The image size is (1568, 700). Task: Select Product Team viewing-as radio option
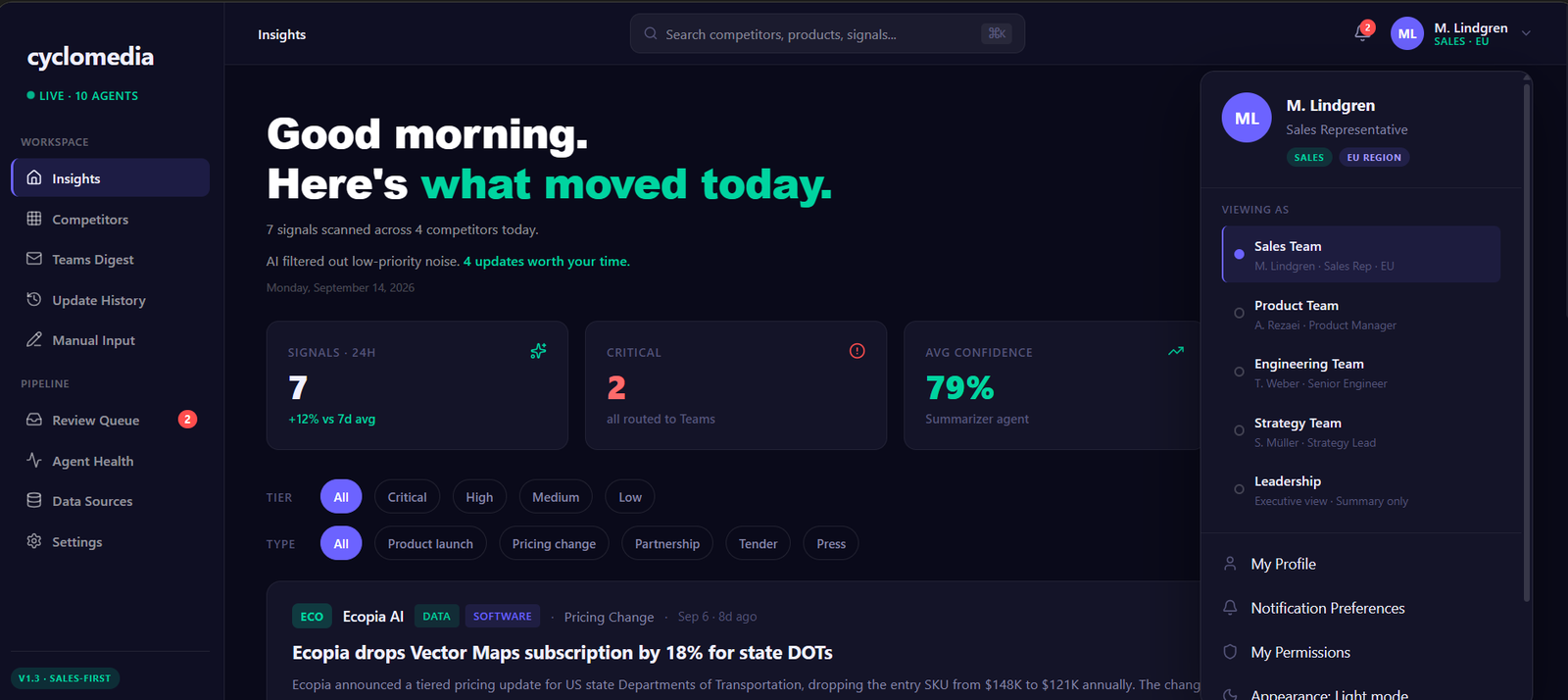tap(1239, 314)
